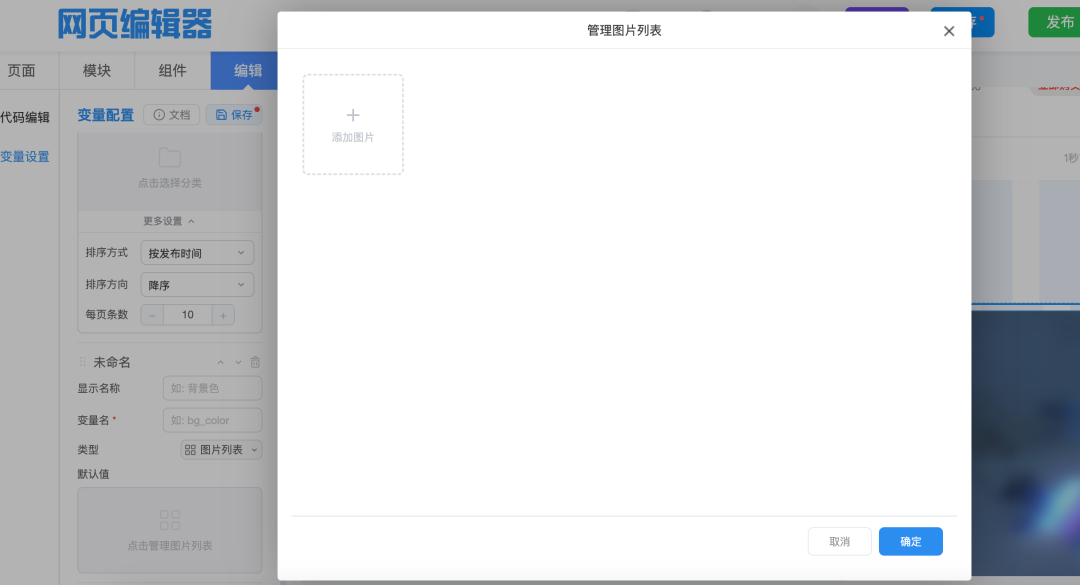Viewport: 1080px width, 585px height.
Task: Open 代码编辑 in the sidebar
Action: click(x=25, y=117)
